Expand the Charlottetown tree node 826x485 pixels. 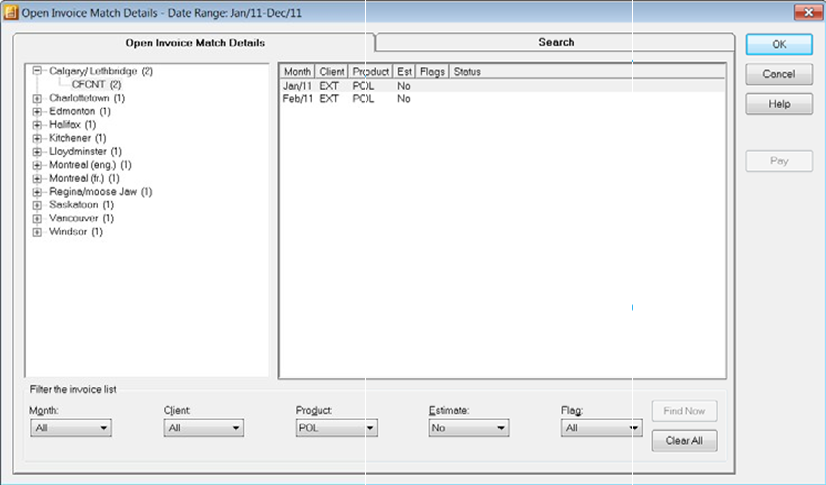click(x=37, y=98)
